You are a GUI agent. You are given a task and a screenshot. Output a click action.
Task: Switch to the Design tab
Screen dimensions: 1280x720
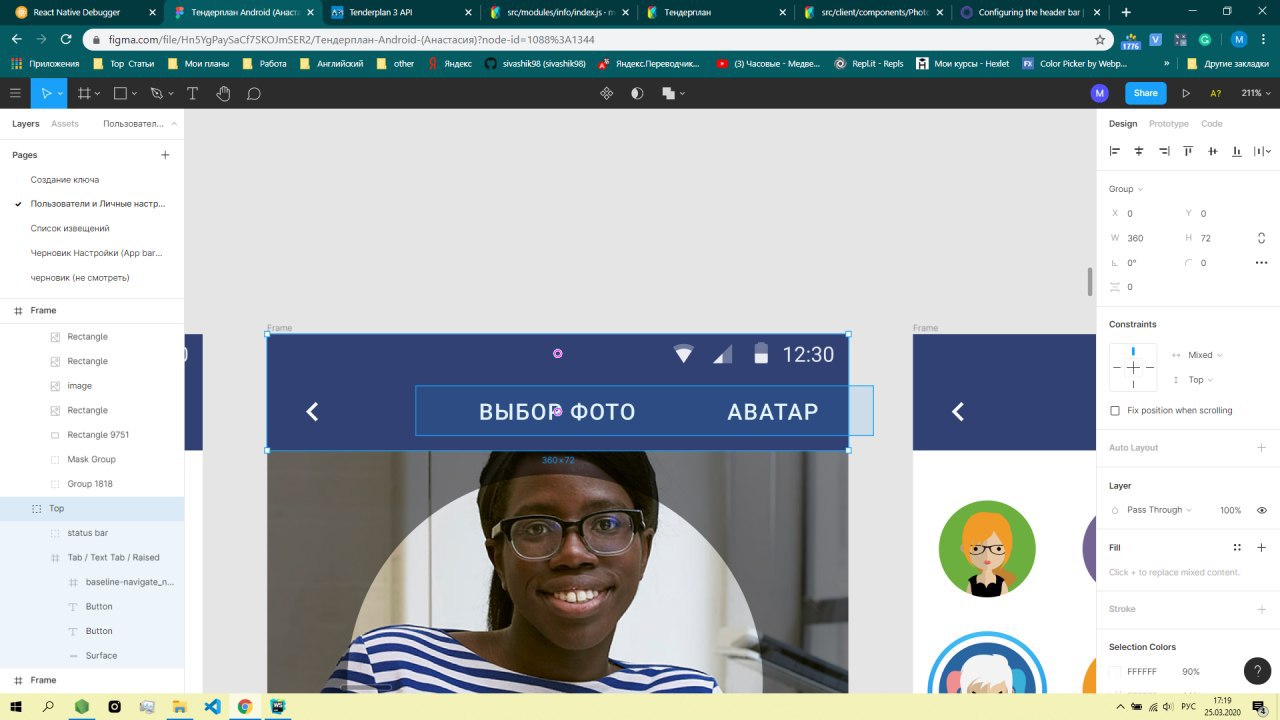point(1123,124)
